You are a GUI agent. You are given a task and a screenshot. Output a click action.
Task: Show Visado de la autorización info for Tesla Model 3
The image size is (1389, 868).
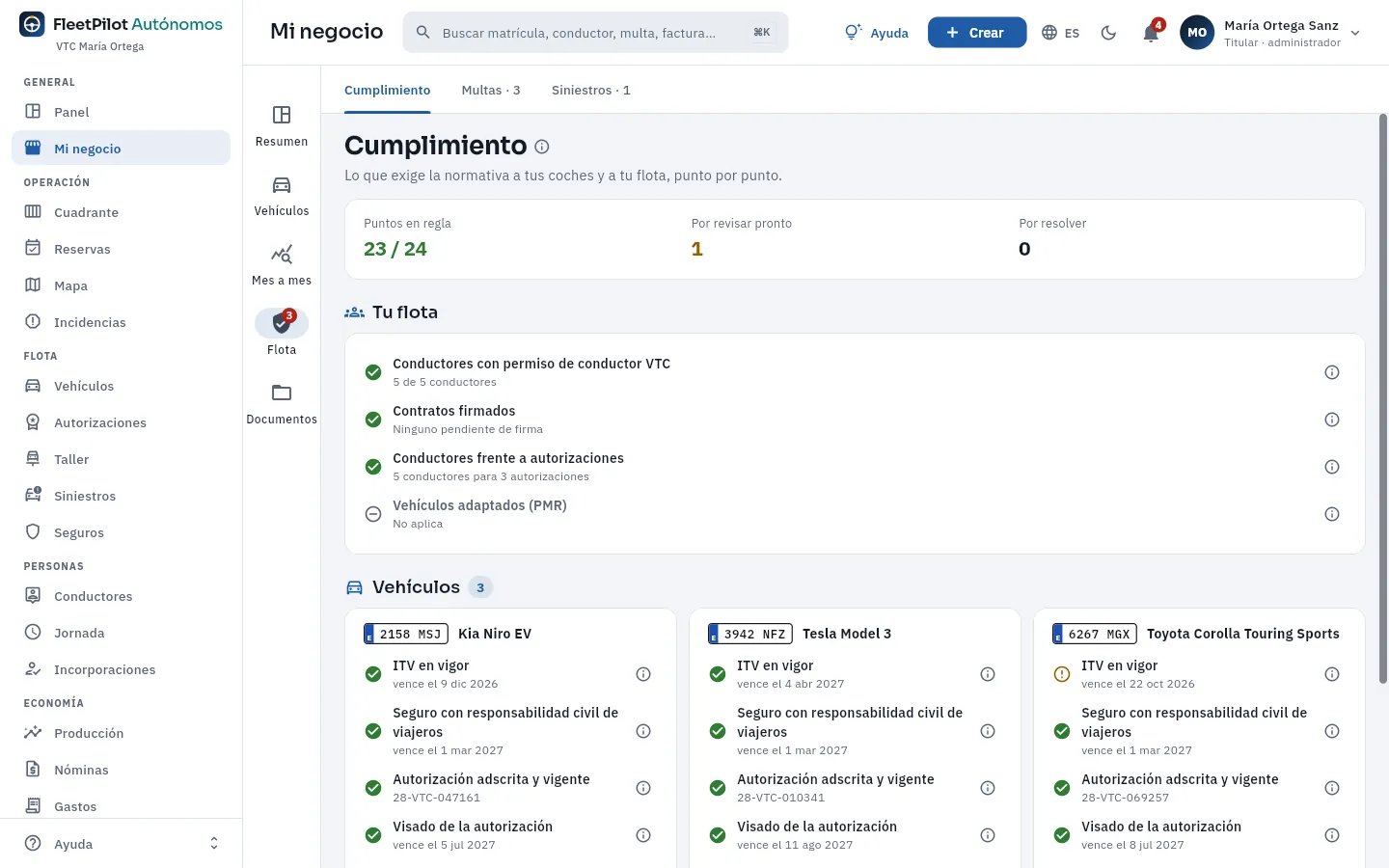988,835
